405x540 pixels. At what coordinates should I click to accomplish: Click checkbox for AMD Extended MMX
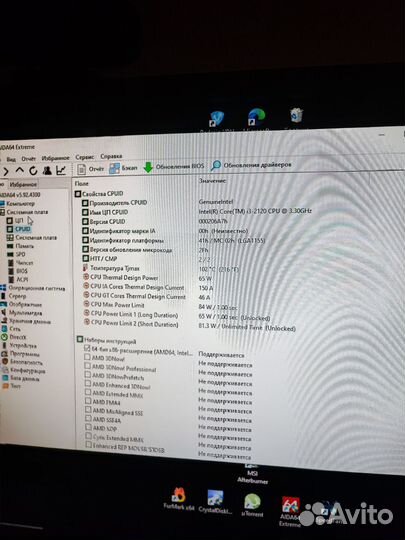(x=88, y=392)
